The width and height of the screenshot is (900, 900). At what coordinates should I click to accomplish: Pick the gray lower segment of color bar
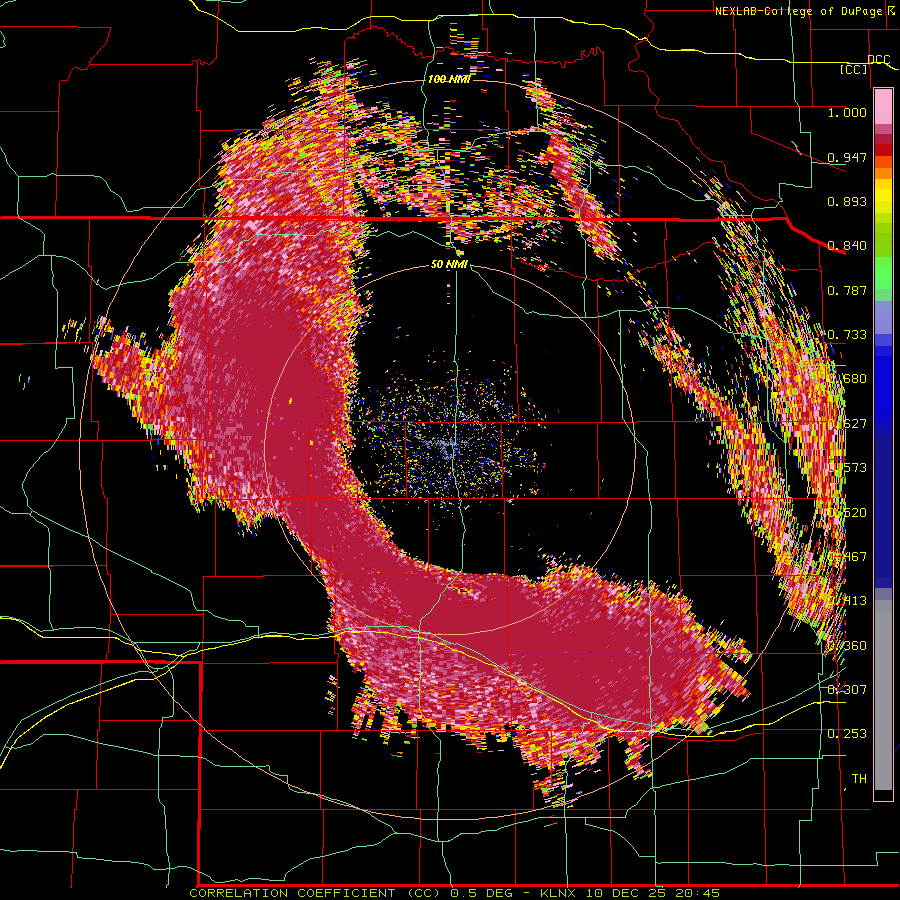pos(883,695)
